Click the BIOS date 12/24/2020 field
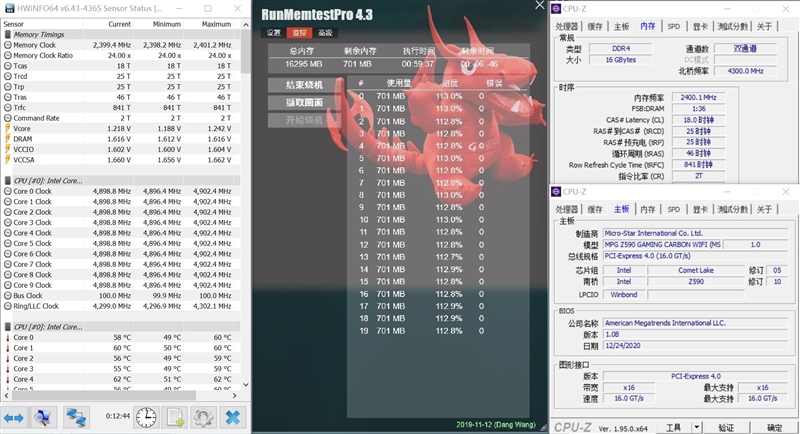Image resolution: width=800 pixels, height=434 pixels. pyautogui.click(x=696, y=346)
